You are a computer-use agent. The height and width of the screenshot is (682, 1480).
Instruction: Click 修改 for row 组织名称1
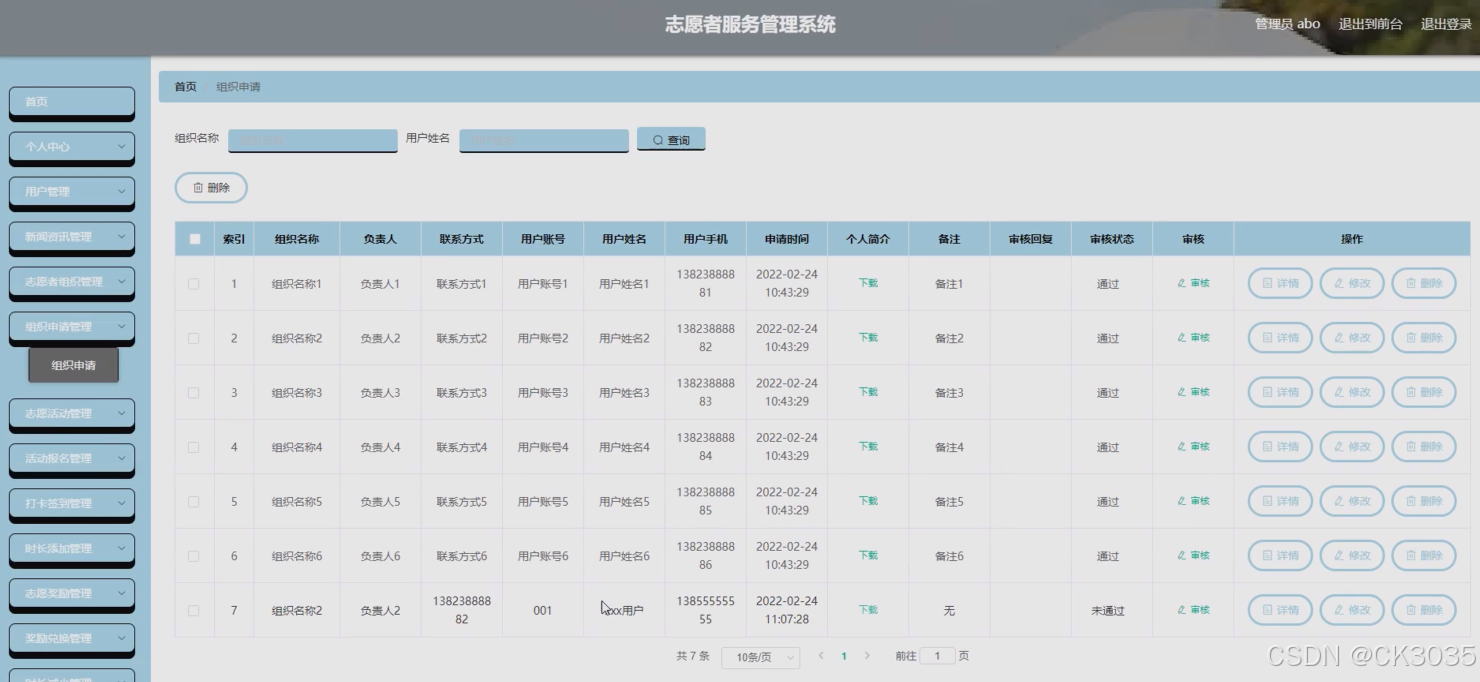(1352, 283)
